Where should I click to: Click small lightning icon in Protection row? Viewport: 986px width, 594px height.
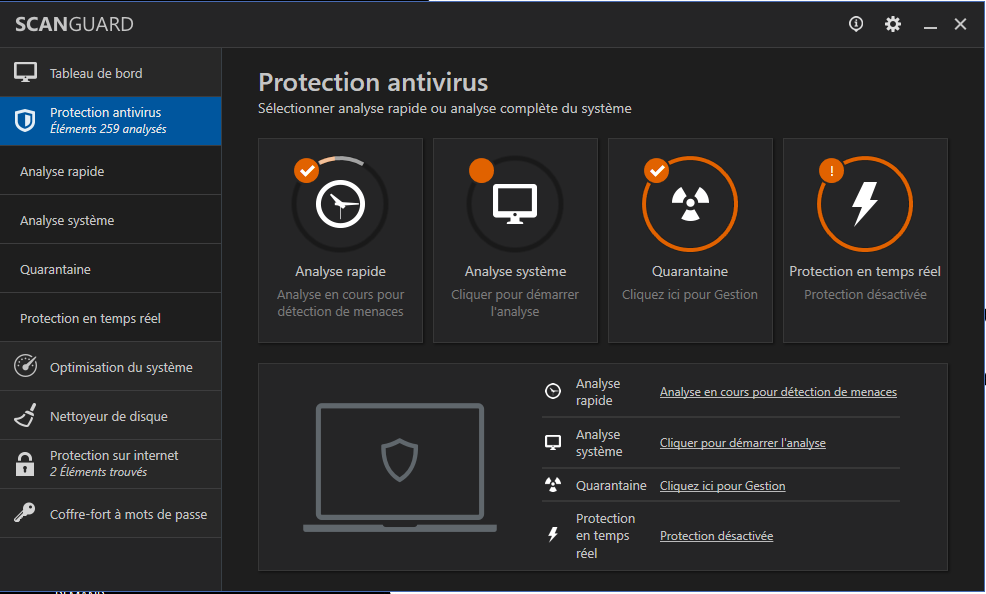click(x=553, y=535)
